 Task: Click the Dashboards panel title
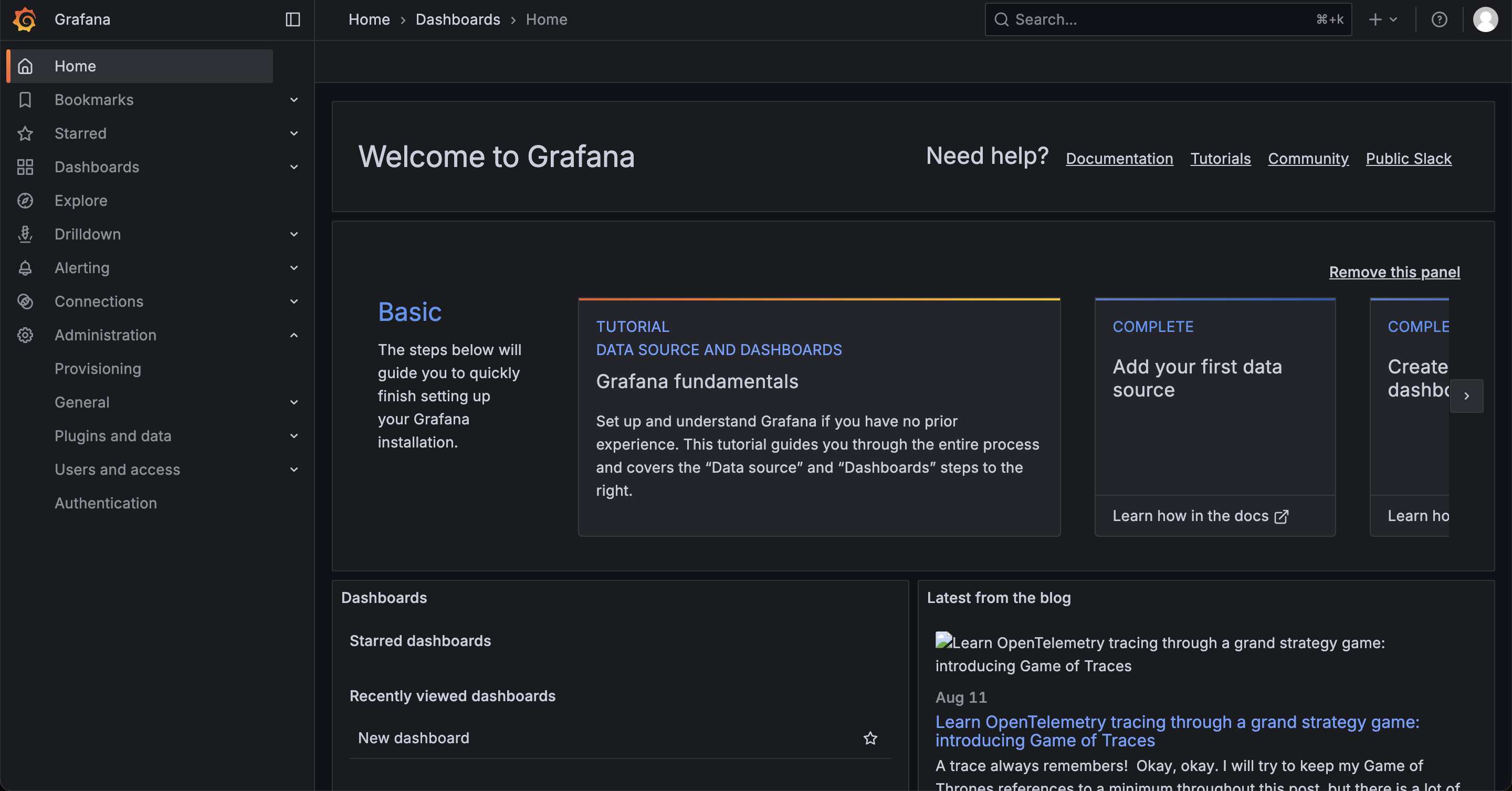click(x=384, y=598)
